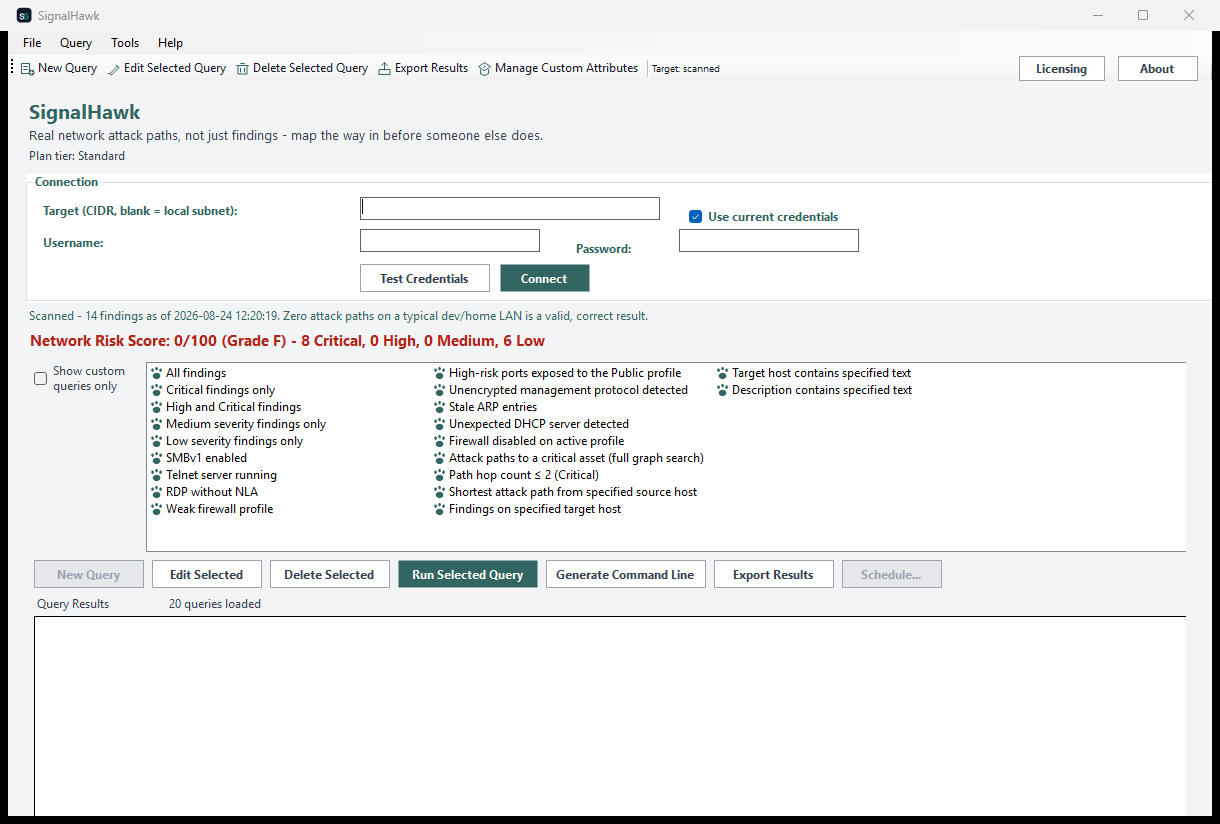This screenshot has width=1220, height=824.
Task: Click the paw icon beside Stale ARP entries
Action: tap(440, 407)
